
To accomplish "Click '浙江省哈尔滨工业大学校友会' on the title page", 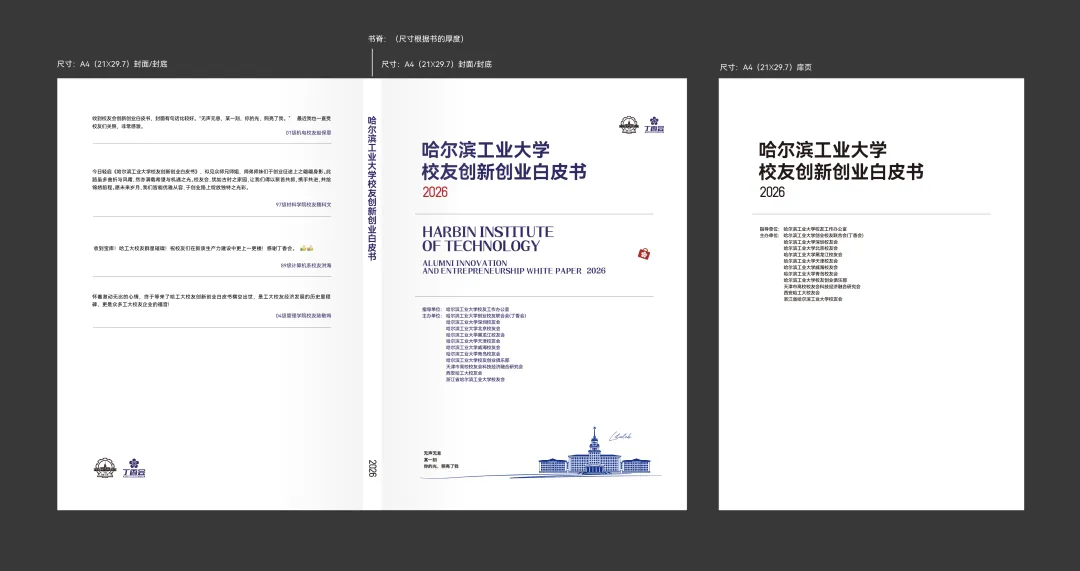I will point(813,299).
